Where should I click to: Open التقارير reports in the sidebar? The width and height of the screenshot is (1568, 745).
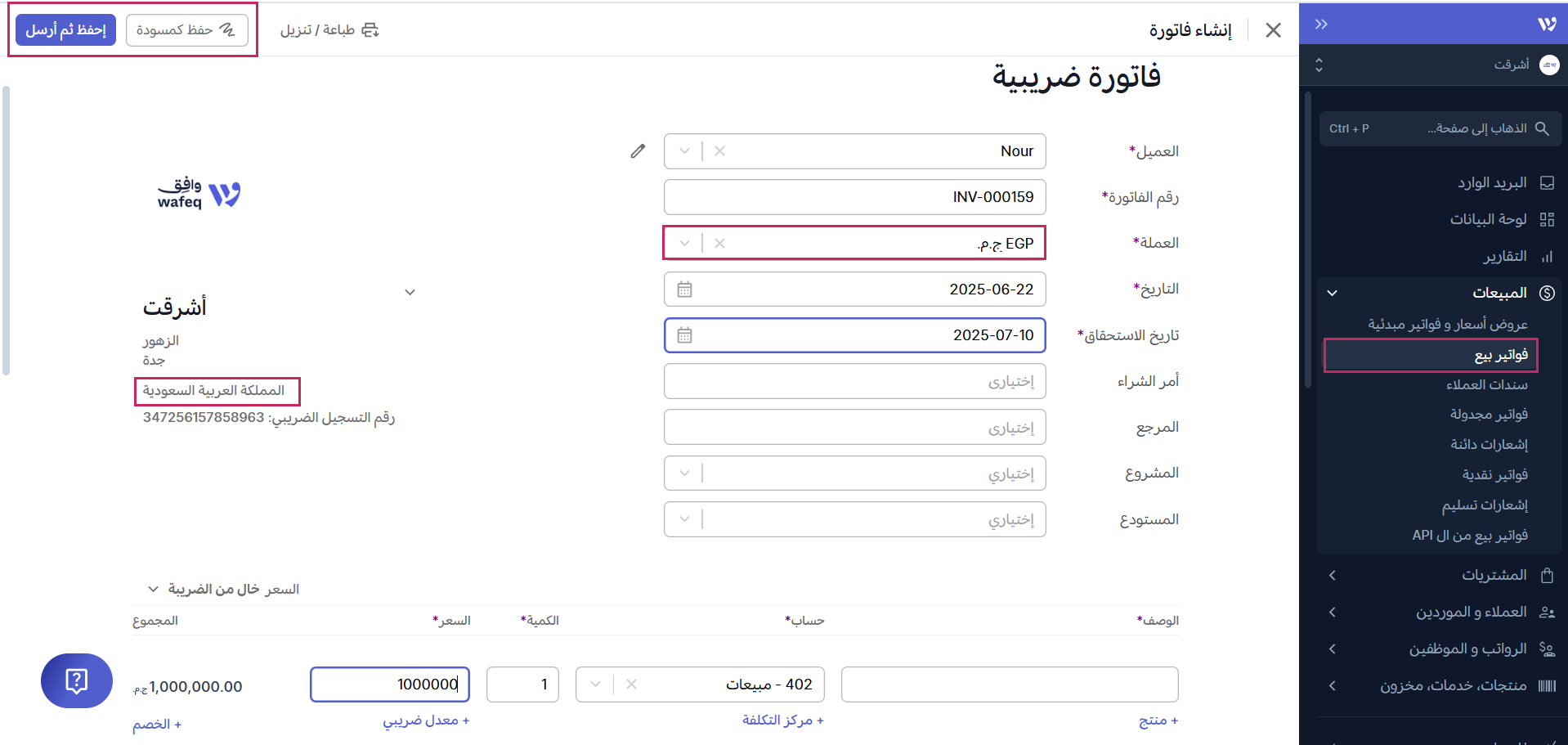tap(1504, 256)
